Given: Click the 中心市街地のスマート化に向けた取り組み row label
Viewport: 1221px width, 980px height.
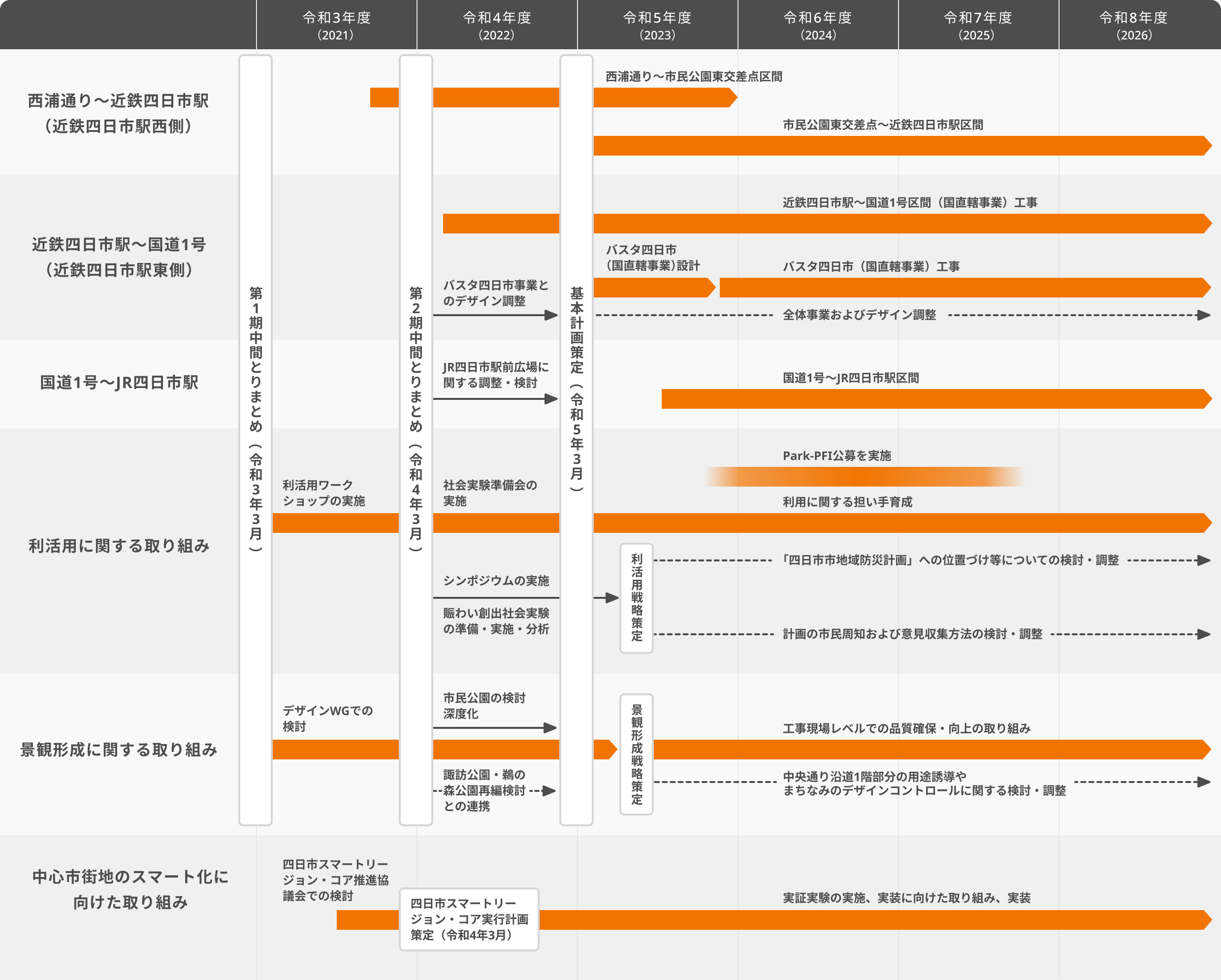Looking at the screenshot, I should pos(130,889).
